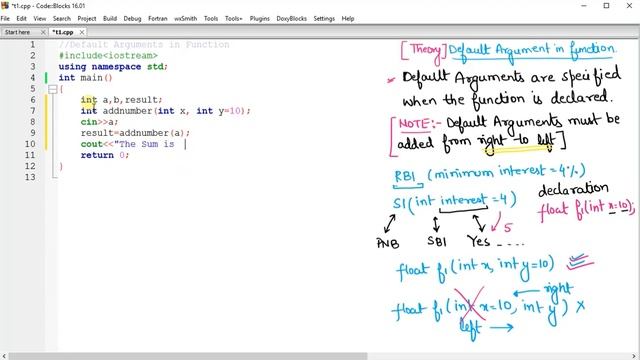Click on 'cout<<"The Sum is' line

[x=127, y=144]
